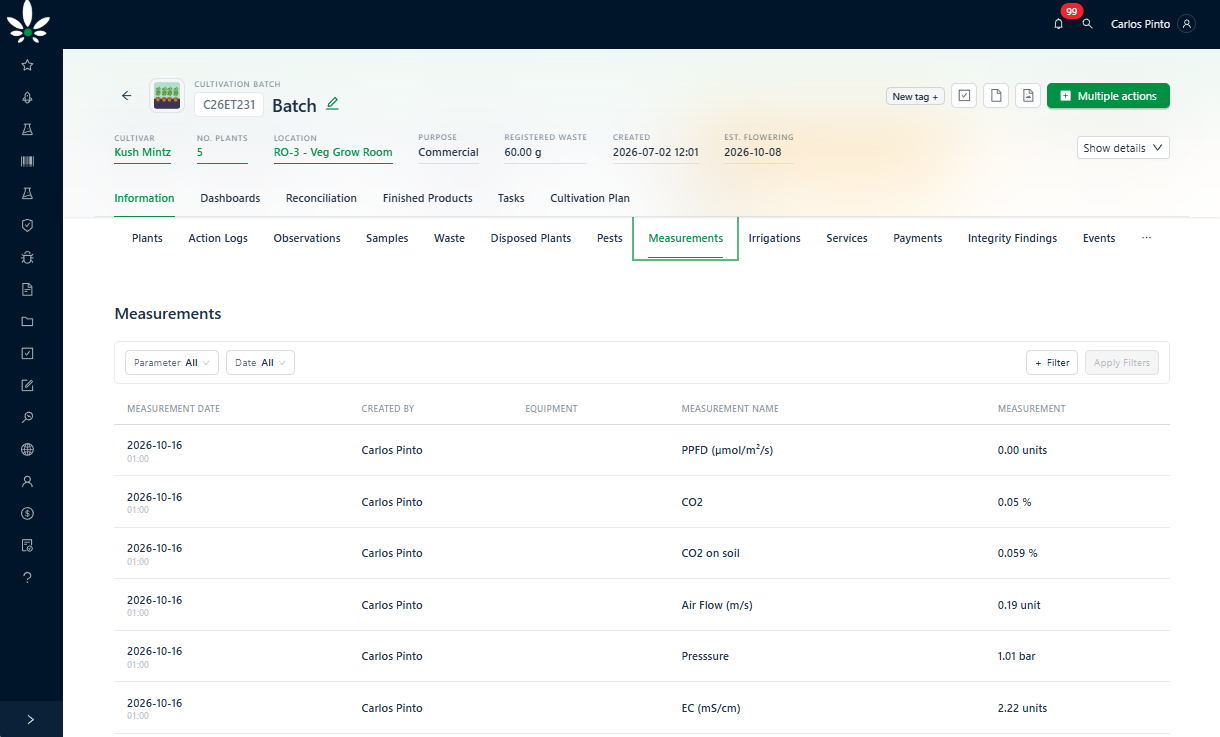The height and width of the screenshot is (737, 1220).
Task: Click the plant sprout icon in the sidebar
Action: 27,97
